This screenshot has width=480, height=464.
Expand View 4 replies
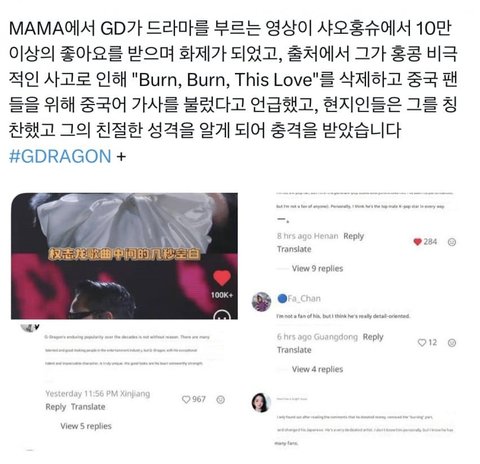[317, 369]
